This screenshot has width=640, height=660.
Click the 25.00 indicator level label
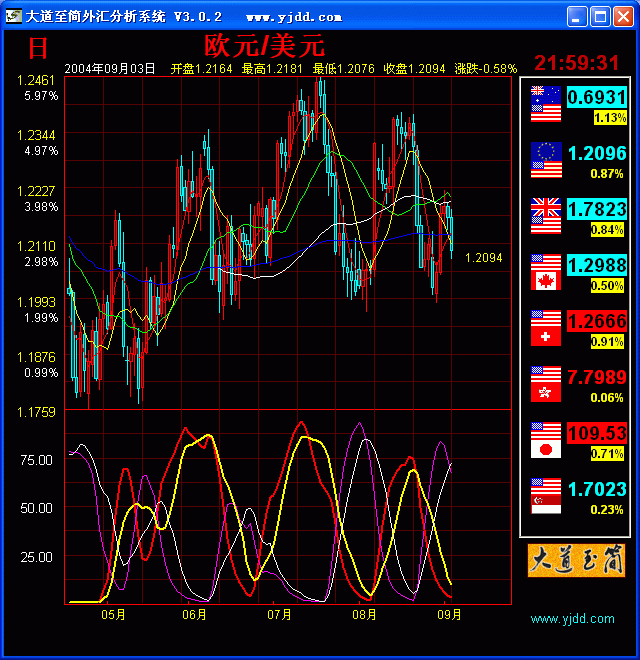pos(36,557)
